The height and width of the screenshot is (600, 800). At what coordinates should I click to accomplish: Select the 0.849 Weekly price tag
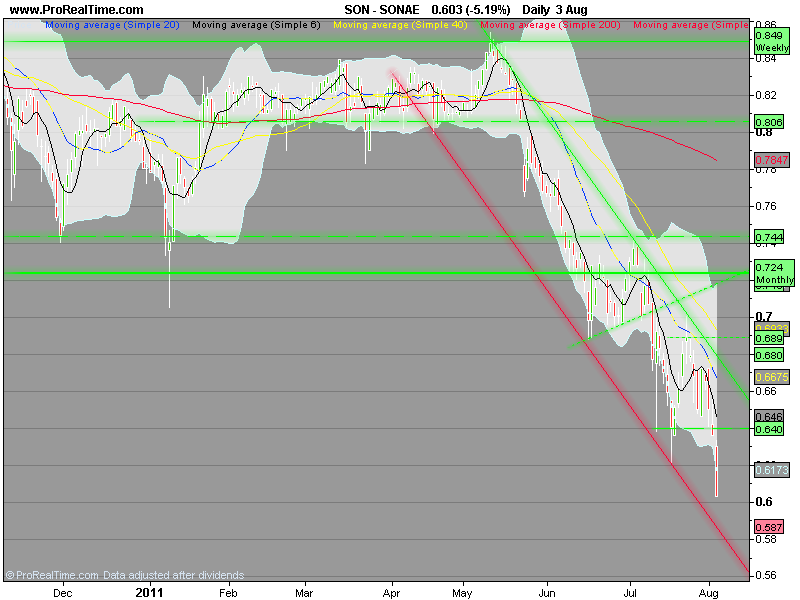(772, 41)
